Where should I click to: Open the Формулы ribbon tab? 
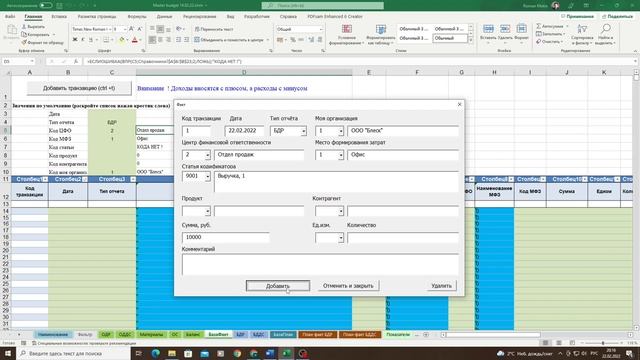coord(137,17)
